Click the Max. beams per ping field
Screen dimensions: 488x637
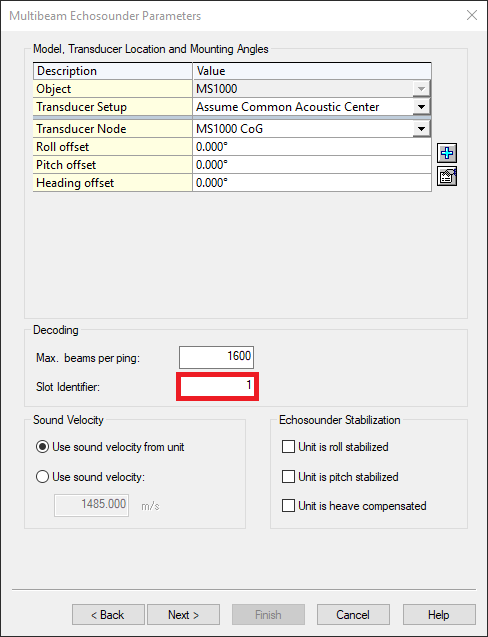pyautogui.click(x=217, y=357)
